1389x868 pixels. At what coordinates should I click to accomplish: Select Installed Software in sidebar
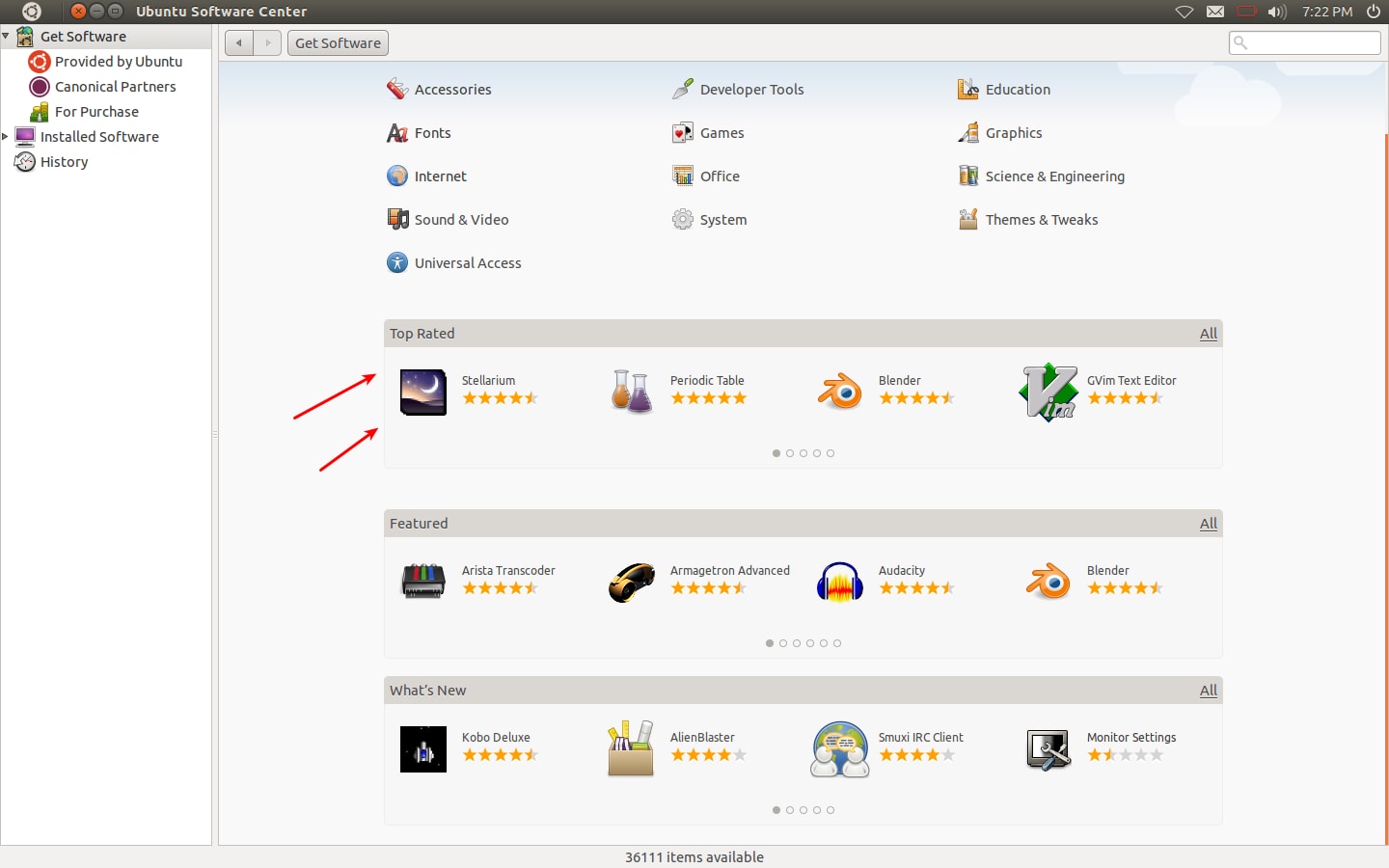point(99,136)
